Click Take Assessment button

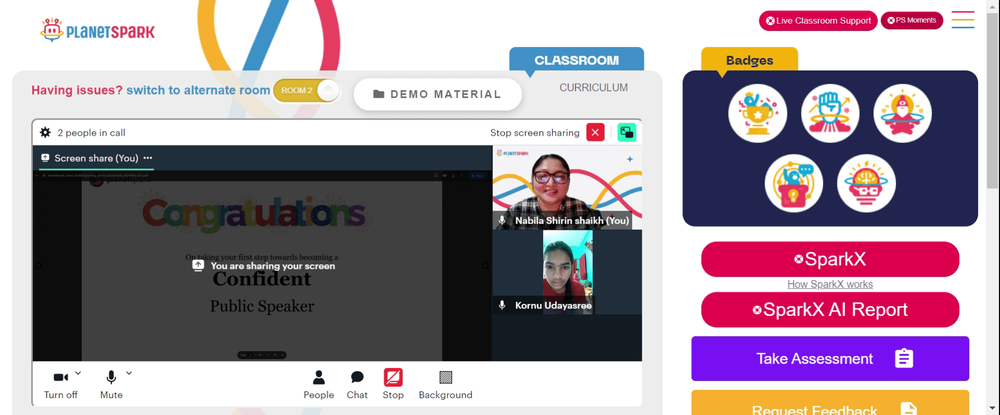[x=830, y=358]
